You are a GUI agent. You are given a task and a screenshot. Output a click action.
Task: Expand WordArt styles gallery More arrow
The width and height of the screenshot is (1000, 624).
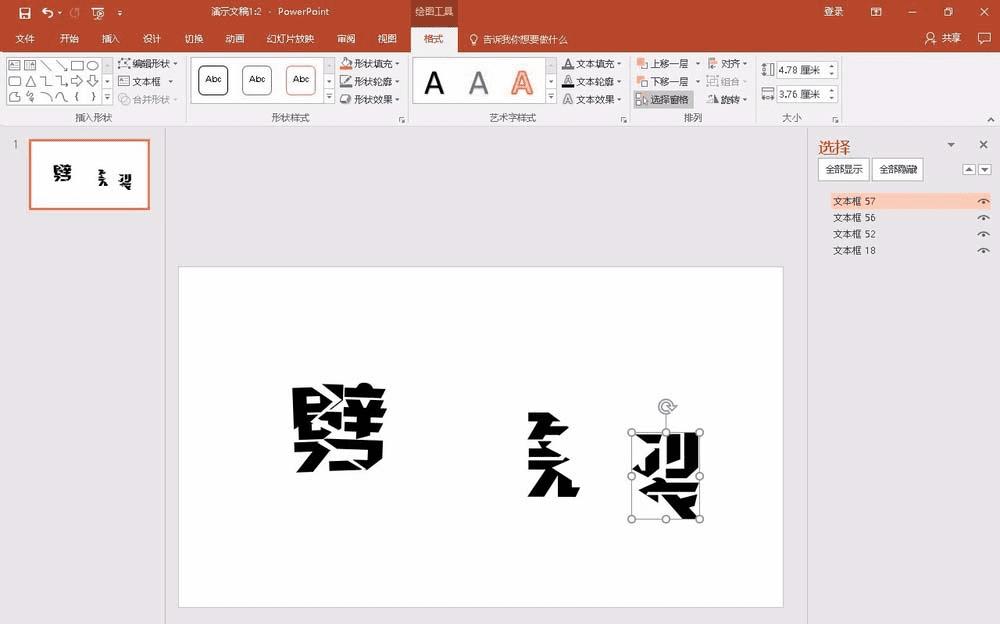point(551,97)
